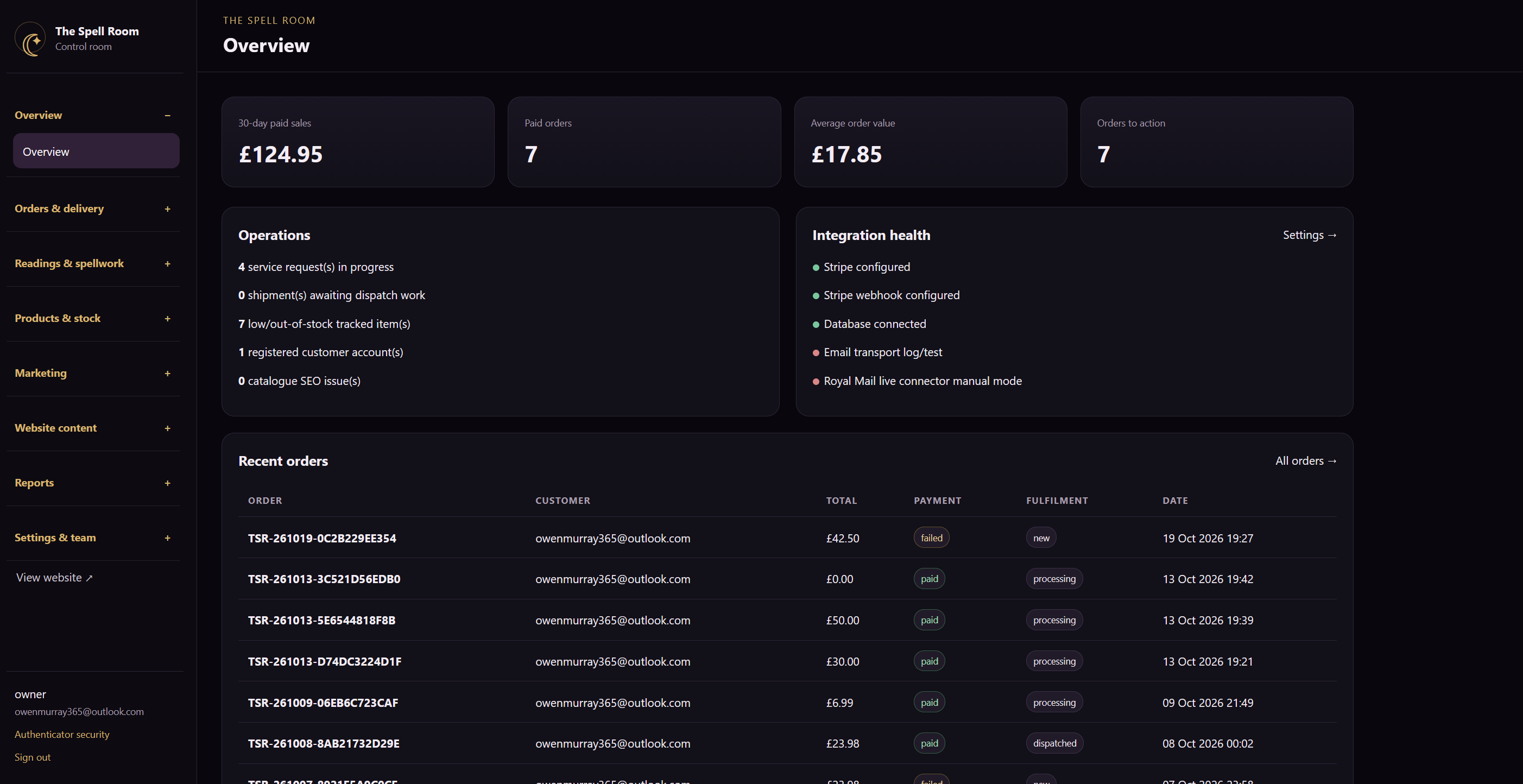
Task: Click the Spell Room moon logo icon
Action: click(30, 39)
